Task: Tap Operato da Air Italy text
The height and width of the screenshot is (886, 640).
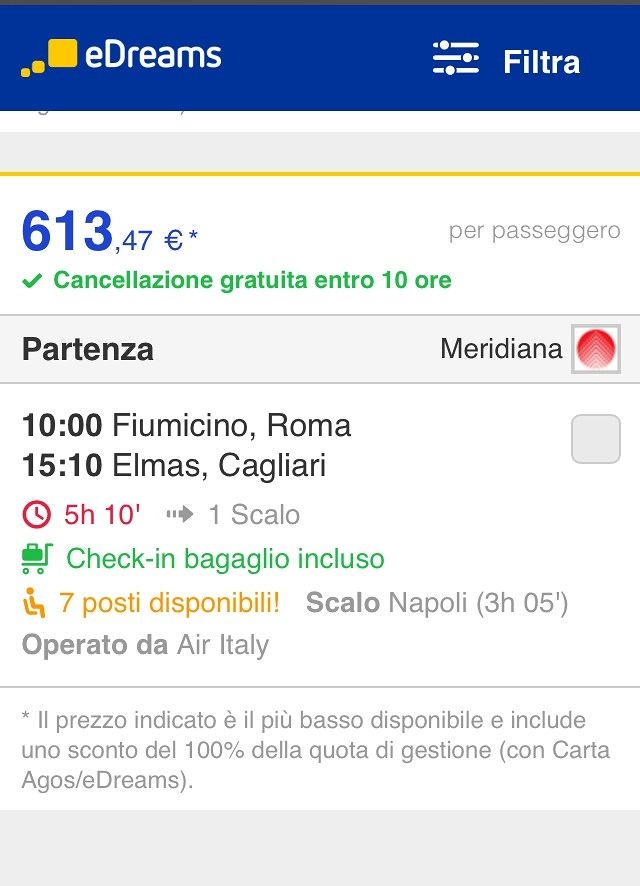Action: [146, 645]
